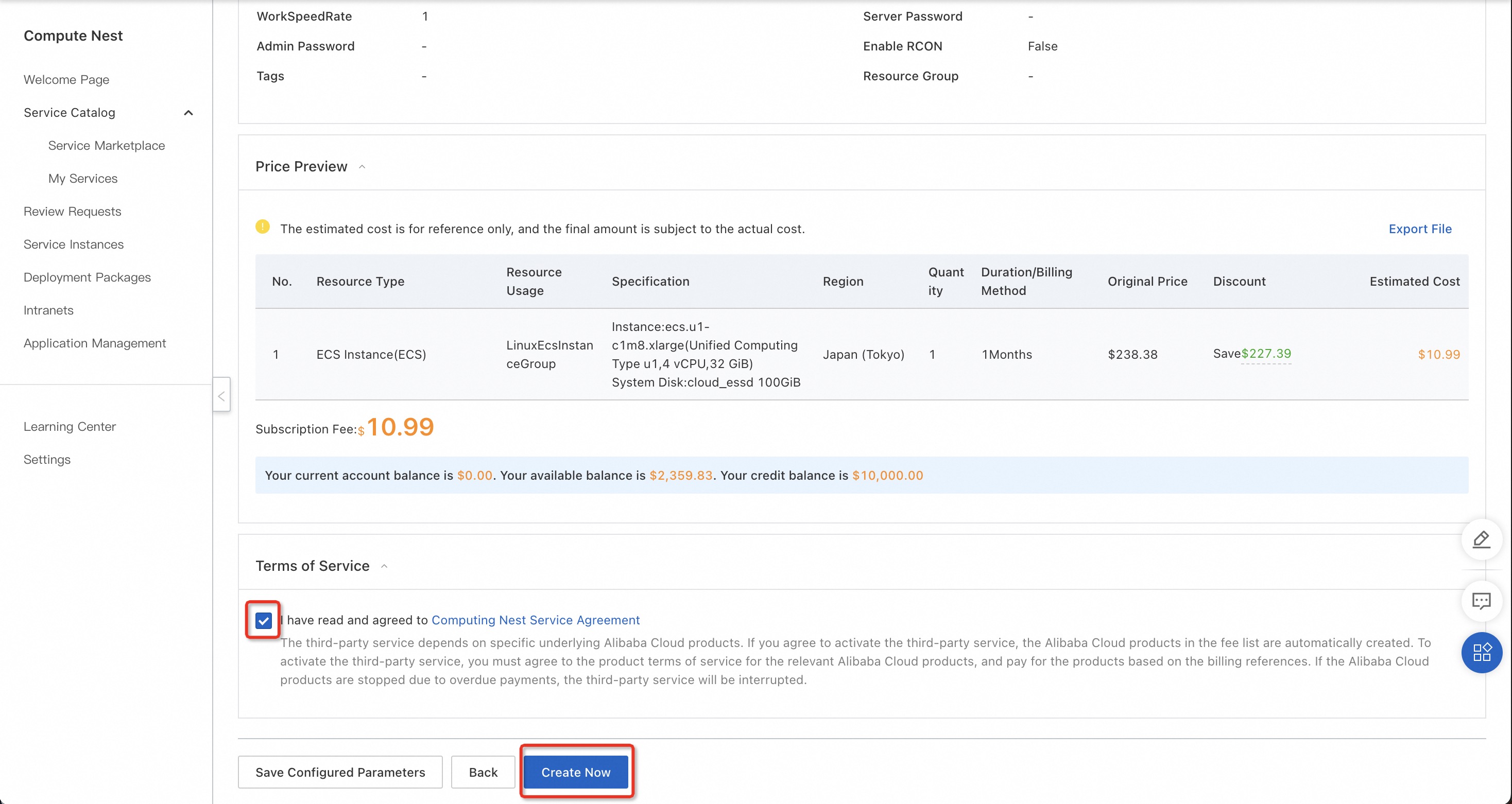The width and height of the screenshot is (1512, 804).
Task: Open the chat feedback floating icon
Action: [1481, 601]
